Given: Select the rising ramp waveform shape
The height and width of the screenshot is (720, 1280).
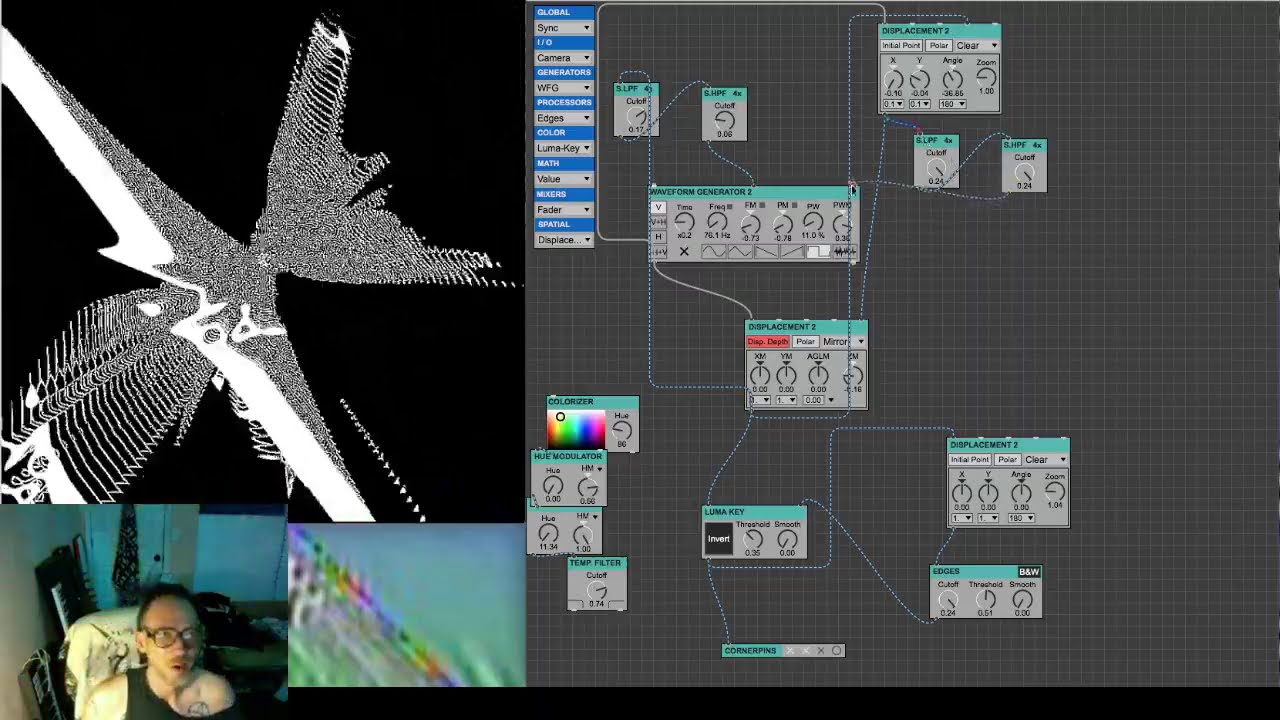Looking at the screenshot, I should 792,252.
